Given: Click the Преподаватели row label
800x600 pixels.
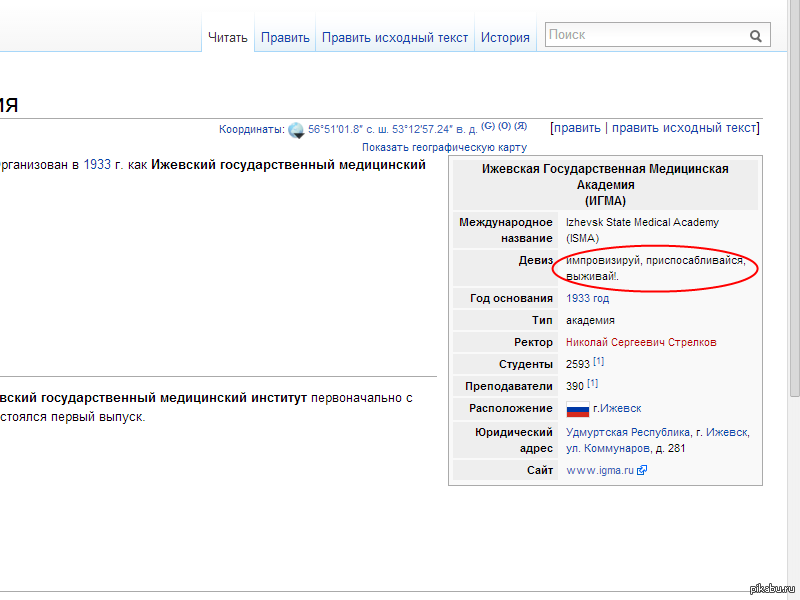Looking at the screenshot, I should (x=509, y=386).
